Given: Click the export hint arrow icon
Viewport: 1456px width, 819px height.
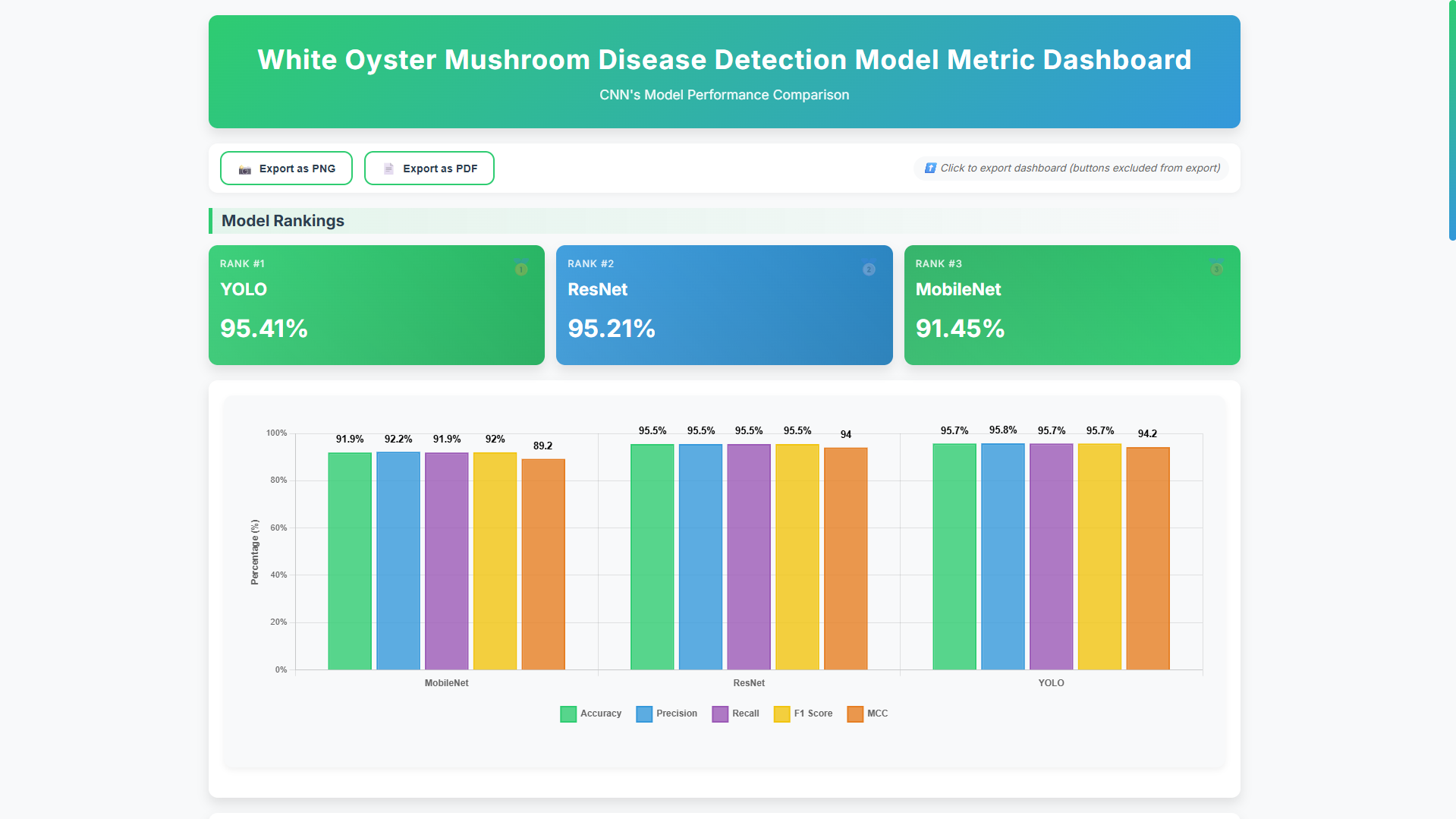Looking at the screenshot, I should pyautogui.click(x=930, y=168).
